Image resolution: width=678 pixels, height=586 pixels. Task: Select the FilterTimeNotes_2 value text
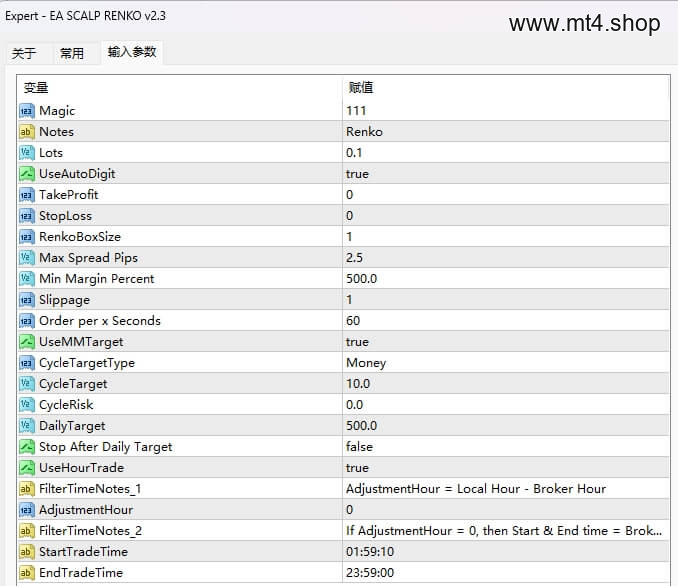tap(504, 531)
